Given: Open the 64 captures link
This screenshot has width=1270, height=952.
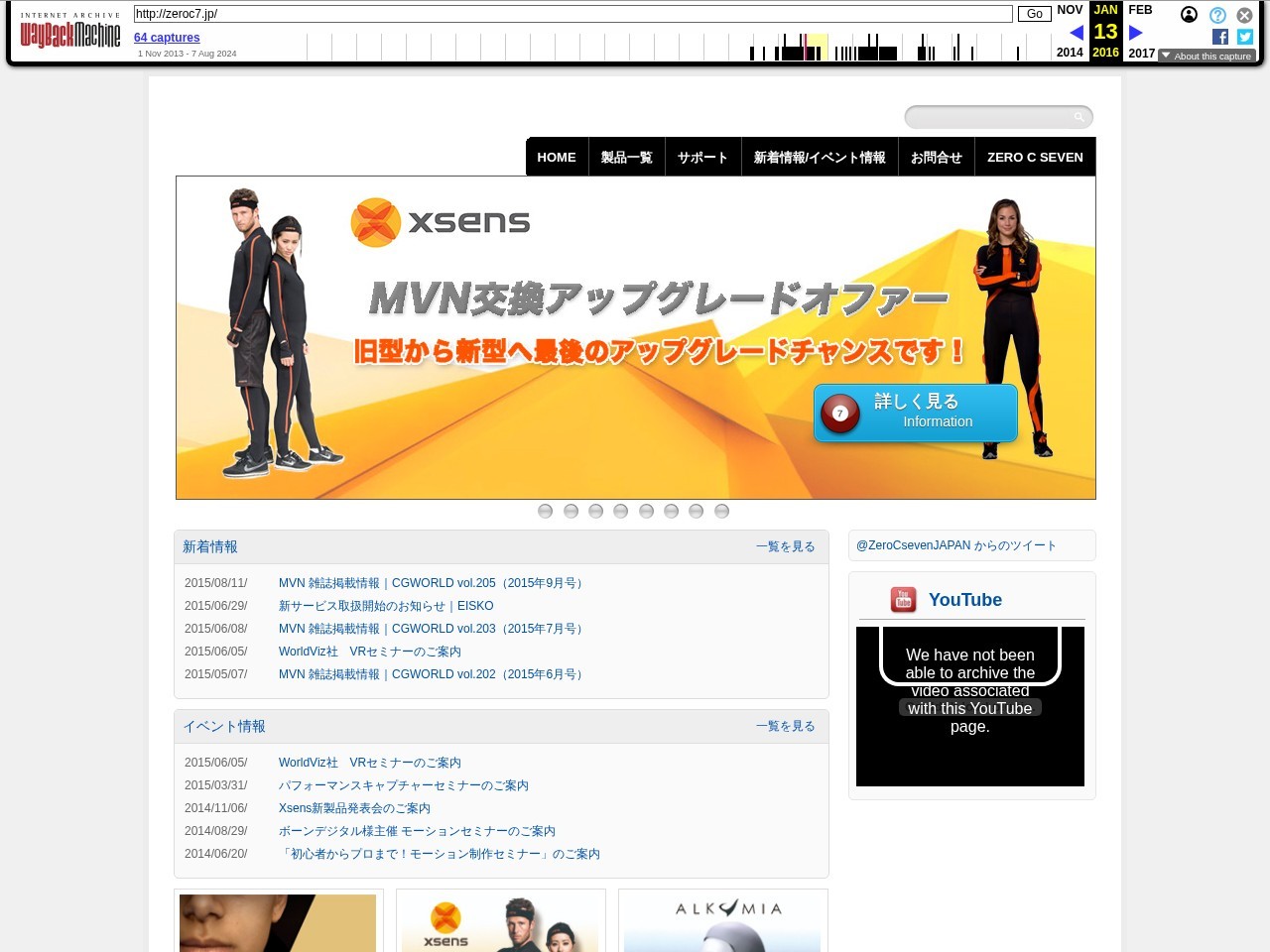Looking at the screenshot, I should click(167, 38).
